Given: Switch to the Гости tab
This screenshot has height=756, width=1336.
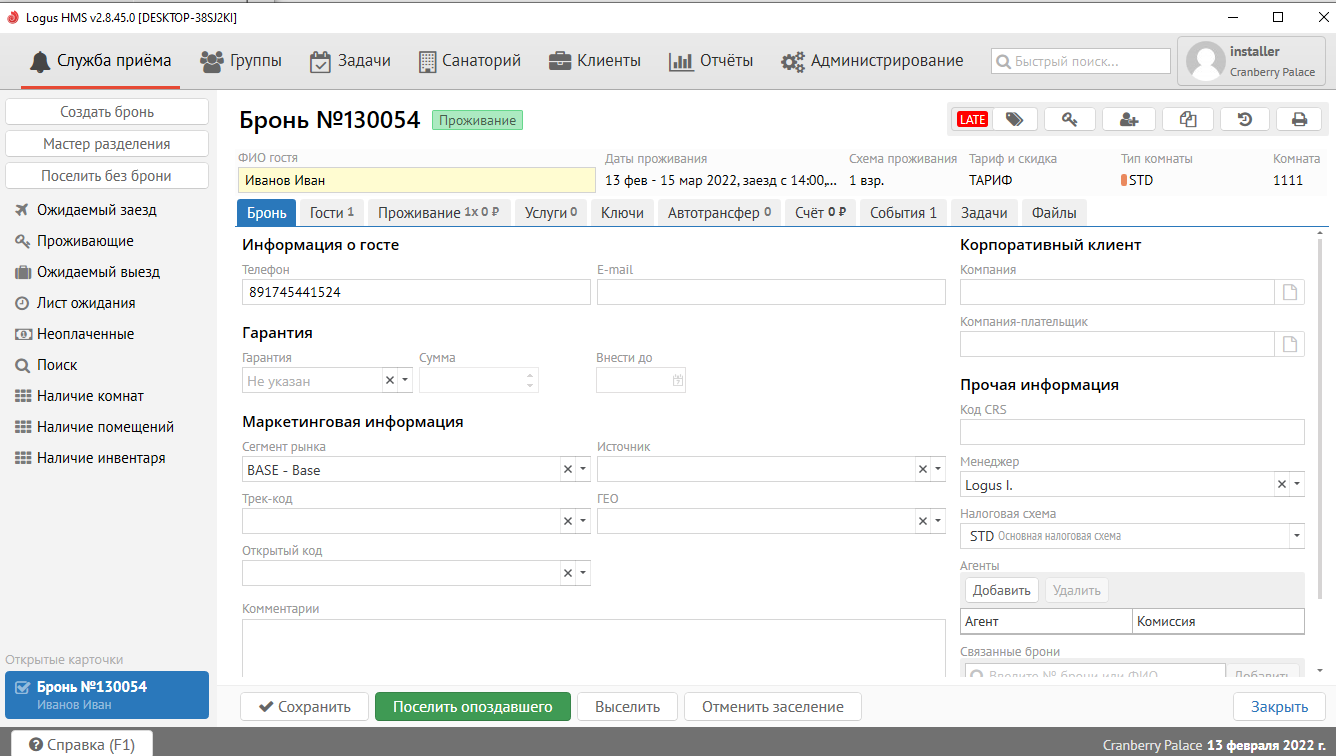Looking at the screenshot, I should point(332,212).
